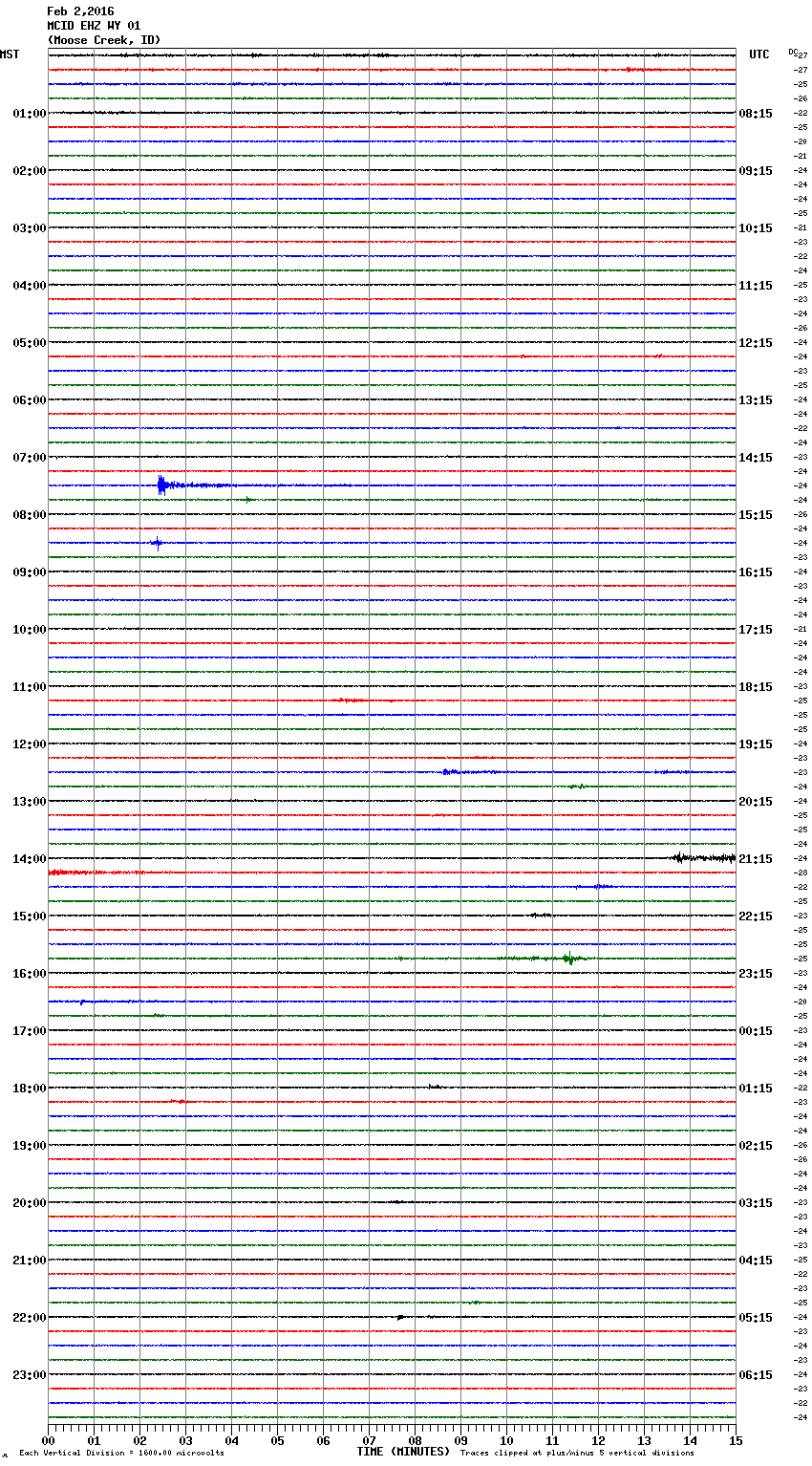The width and height of the screenshot is (812, 1466).
Task: Click the (Moose Creek, ID) location label
Action: click(104, 40)
